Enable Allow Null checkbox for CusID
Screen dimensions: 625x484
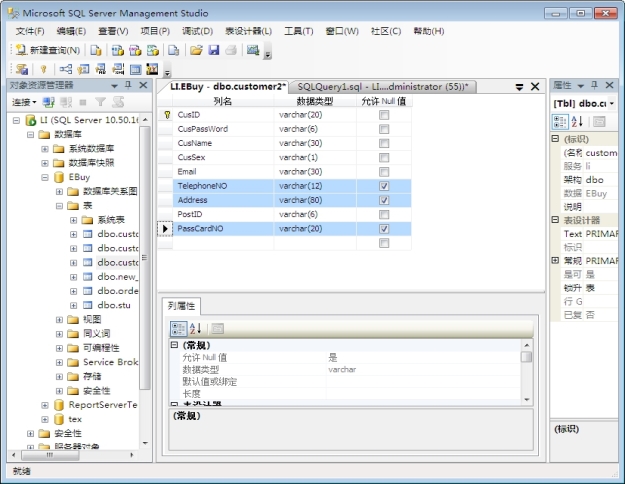384,115
